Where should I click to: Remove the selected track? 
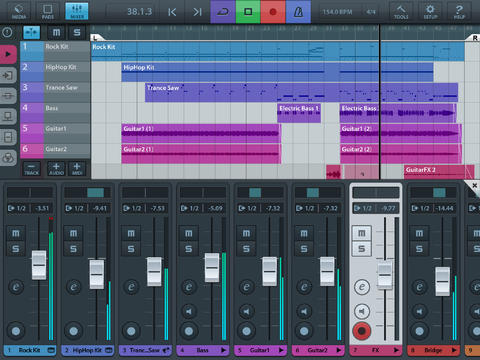pyautogui.click(x=32, y=169)
